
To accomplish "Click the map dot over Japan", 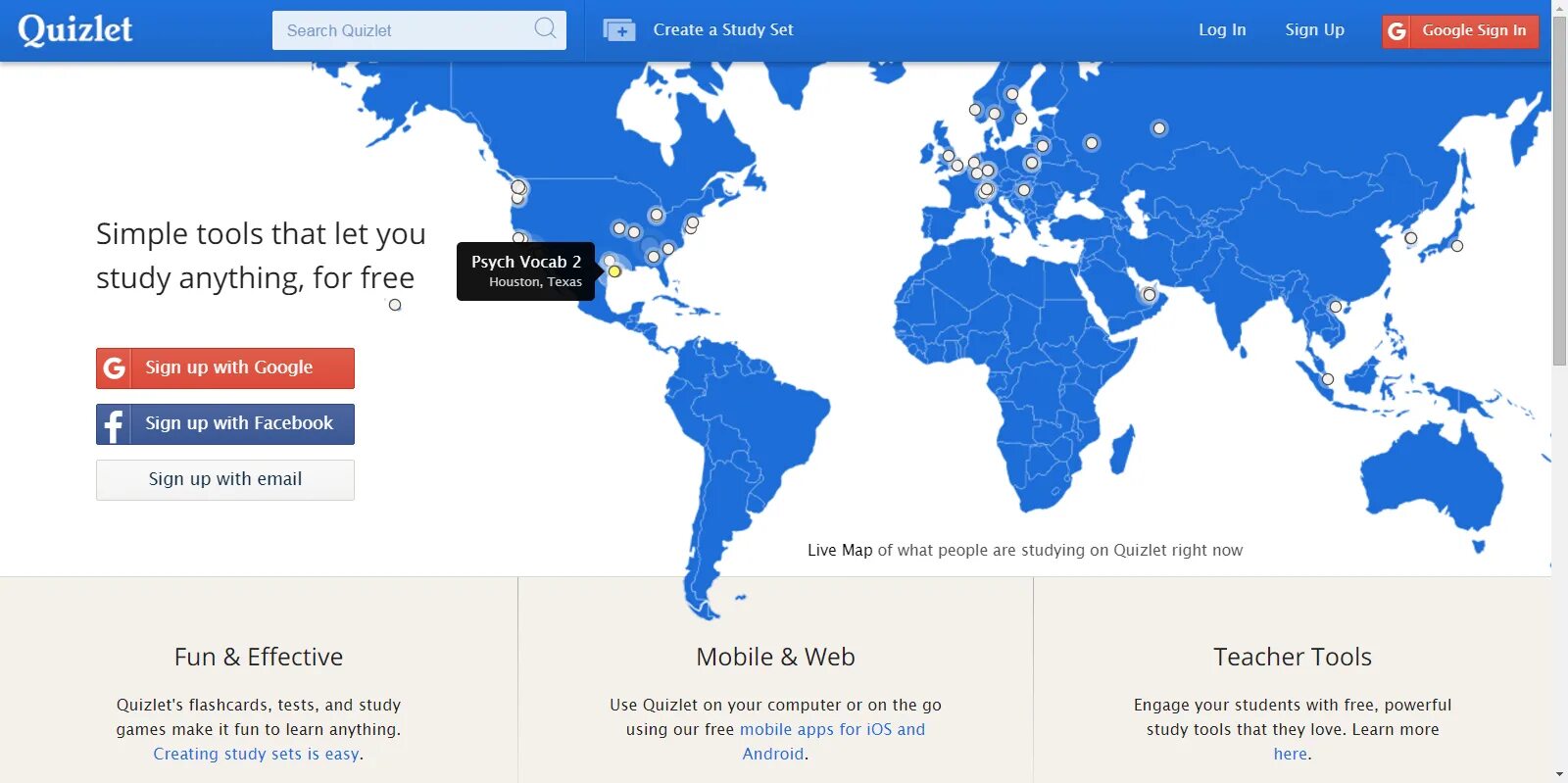I will [x=1457, y=246].
